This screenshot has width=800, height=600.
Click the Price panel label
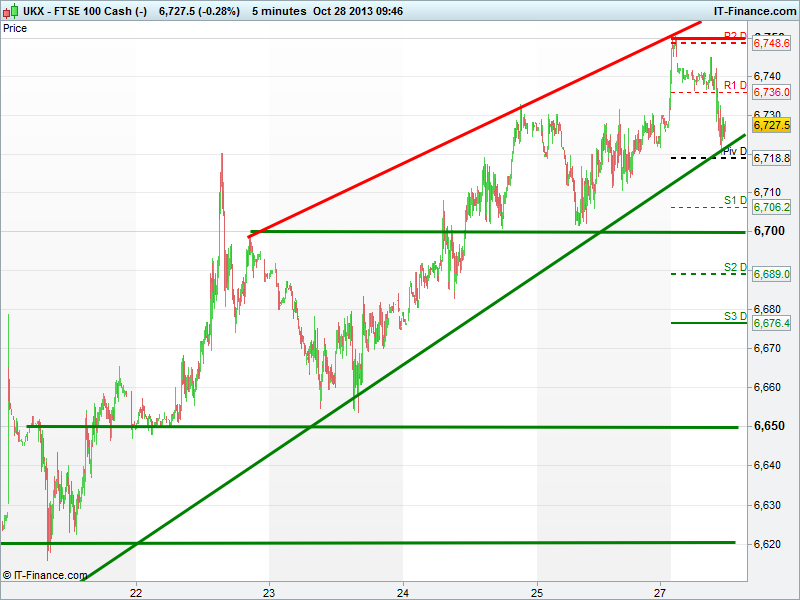[x=15, y=28]
